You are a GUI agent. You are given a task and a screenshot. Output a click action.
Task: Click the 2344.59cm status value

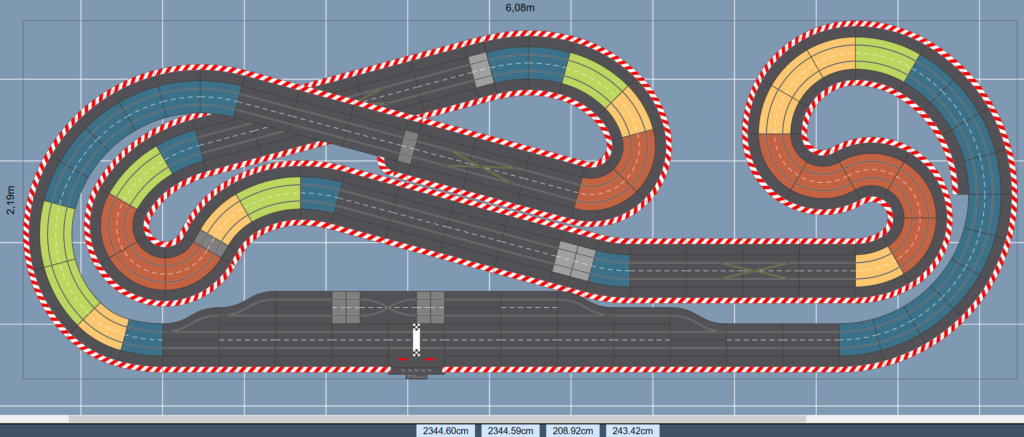coord(510,431)
